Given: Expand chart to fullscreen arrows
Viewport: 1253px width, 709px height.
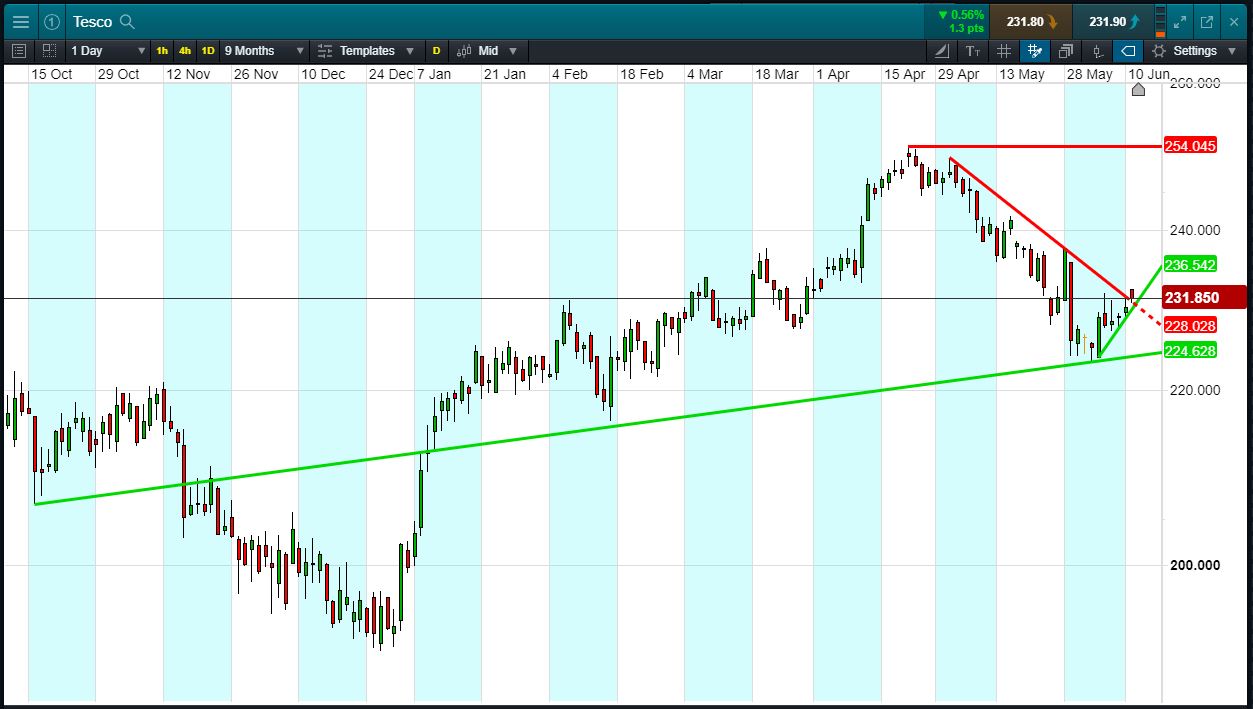Looking at the screenshot, I should [1180, 21].
